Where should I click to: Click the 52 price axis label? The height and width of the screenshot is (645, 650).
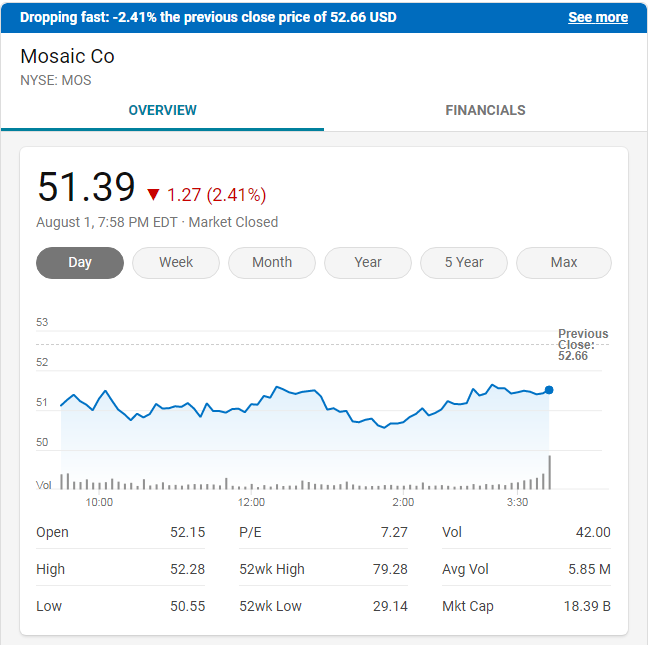[x=42, y=362]
